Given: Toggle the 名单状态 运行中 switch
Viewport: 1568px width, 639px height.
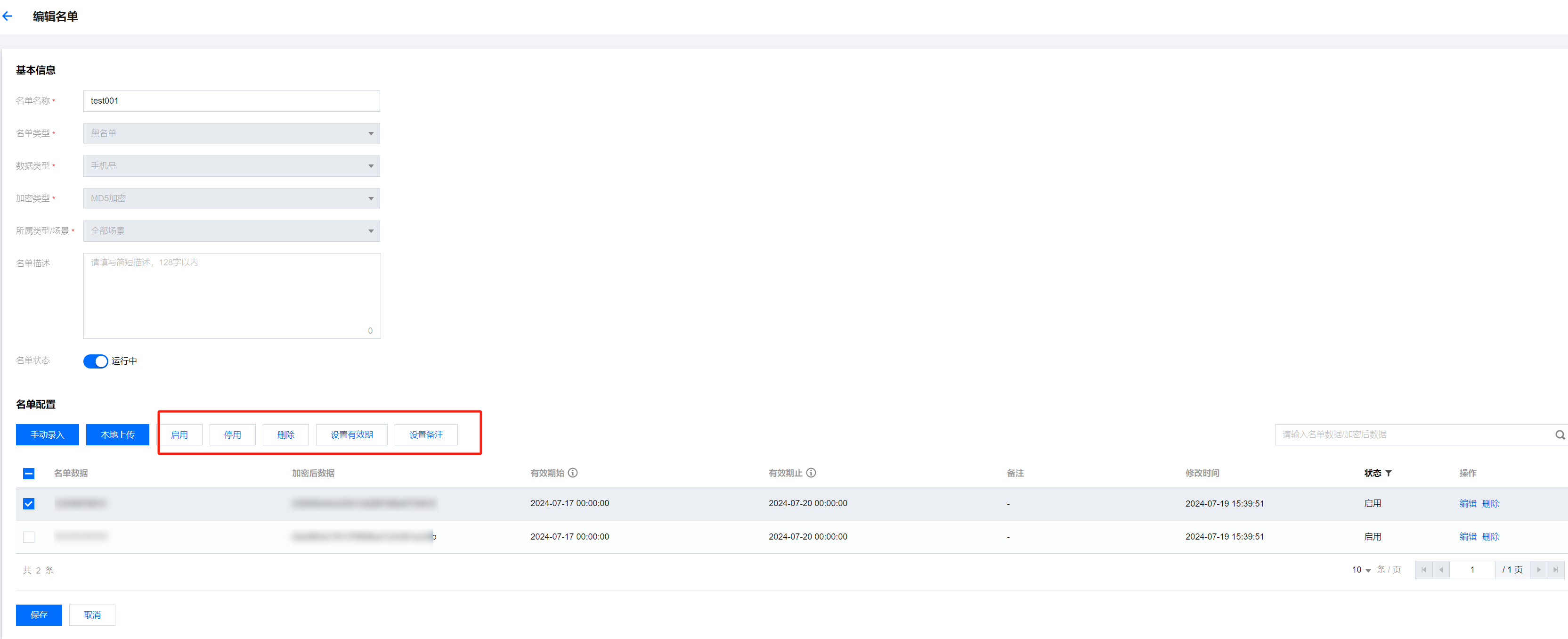Looking at the screenshot, I should tap(96, 361).
